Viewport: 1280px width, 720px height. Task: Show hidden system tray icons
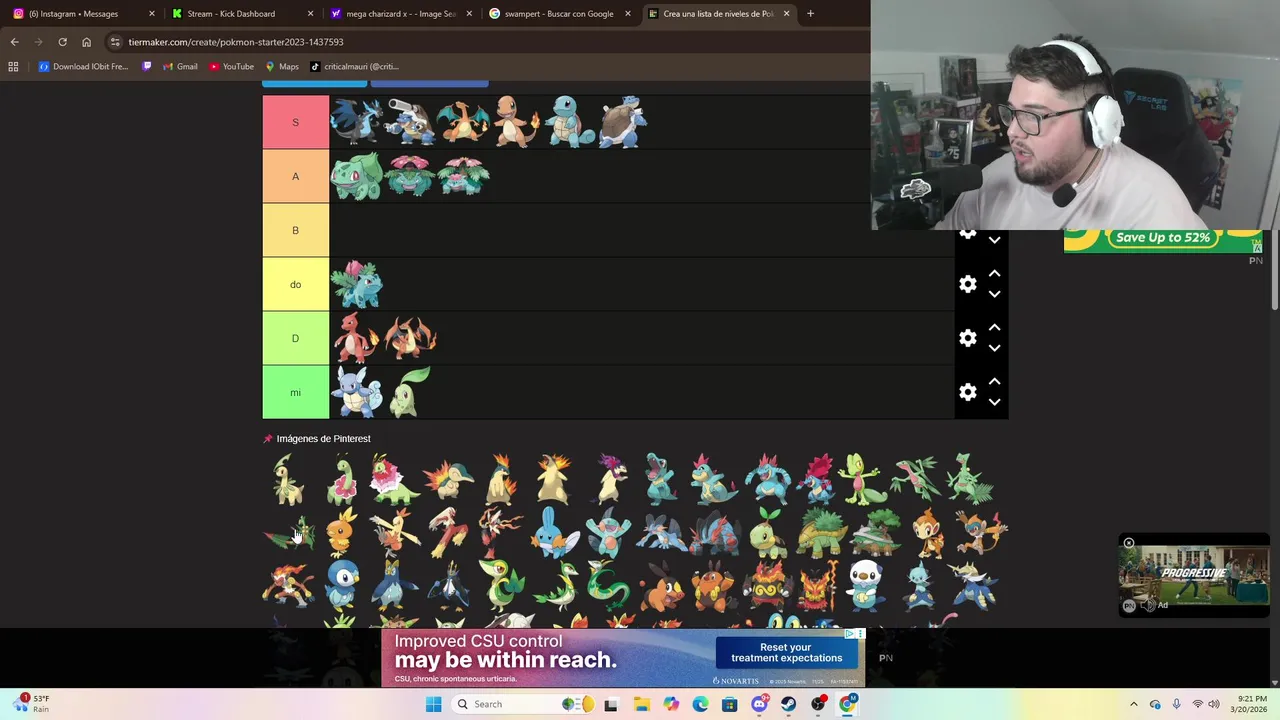(1133, 704)
